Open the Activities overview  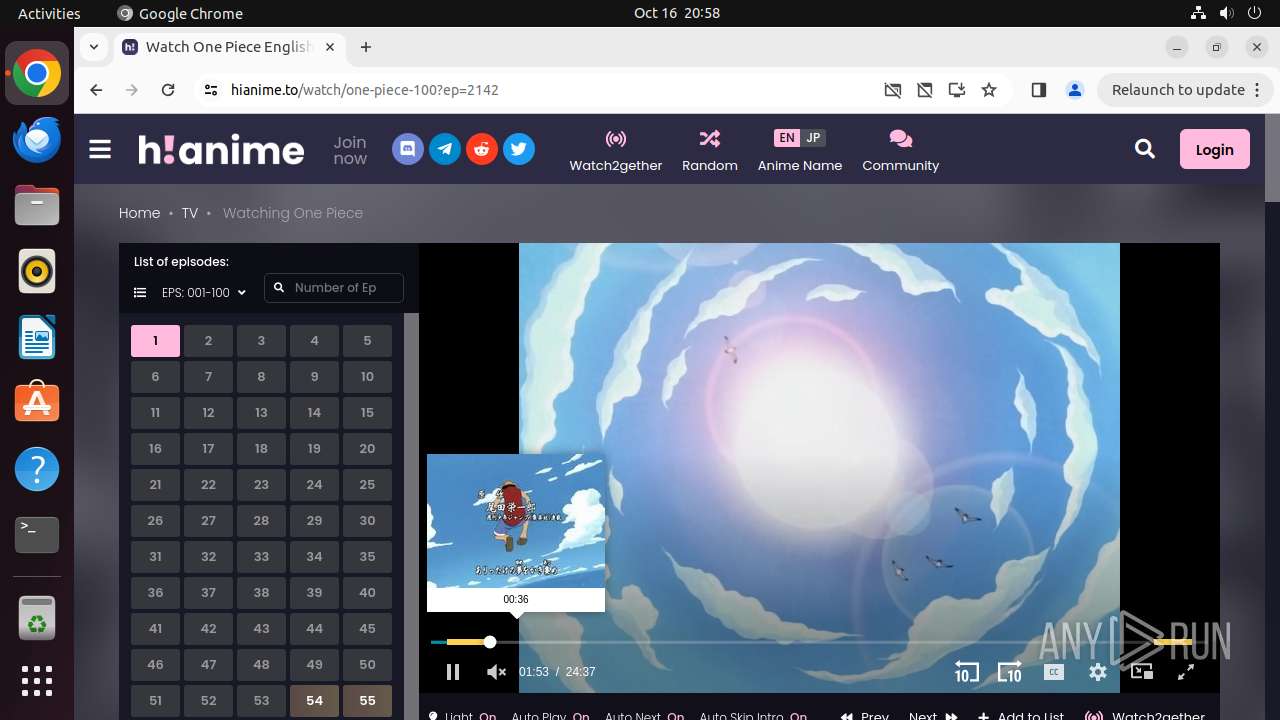click(49, 13)
